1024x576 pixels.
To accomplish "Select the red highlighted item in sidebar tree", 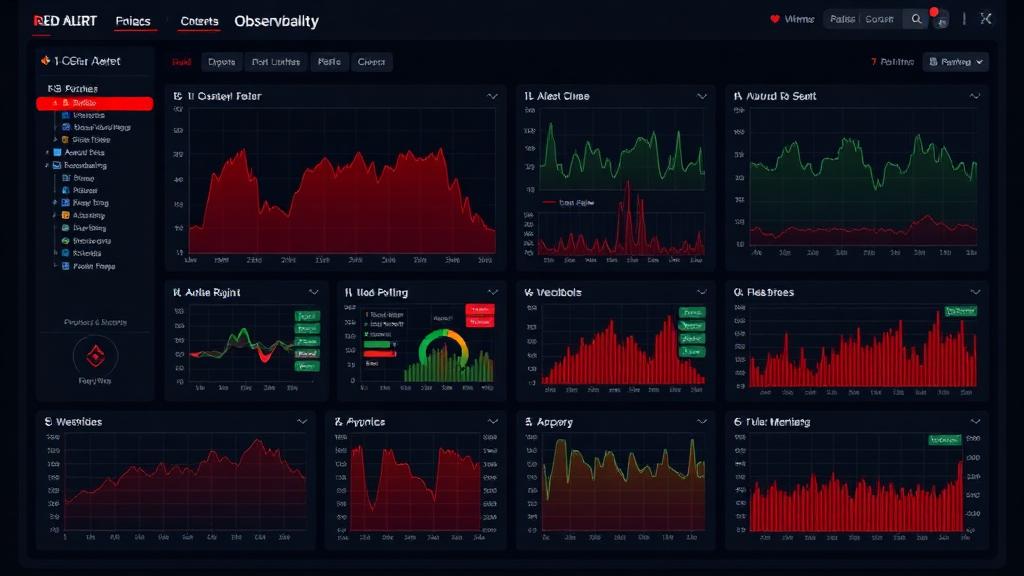I will (95, 103).
